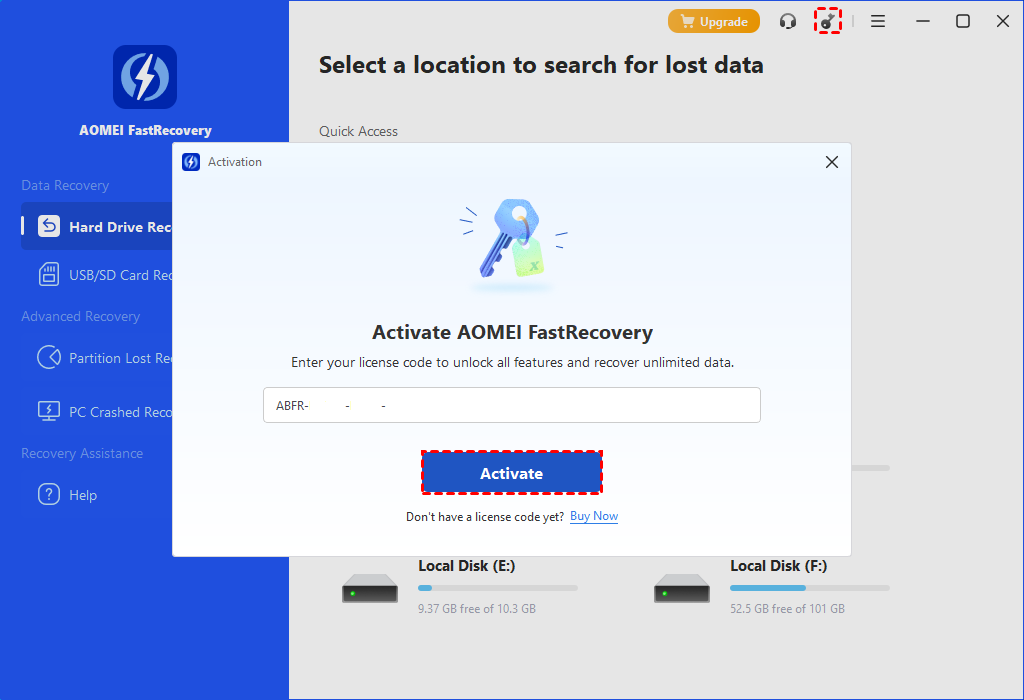The image size is (1024, 700).
Task: Click the Local Disk (F:) drive icon
Action: pos(682,588)
